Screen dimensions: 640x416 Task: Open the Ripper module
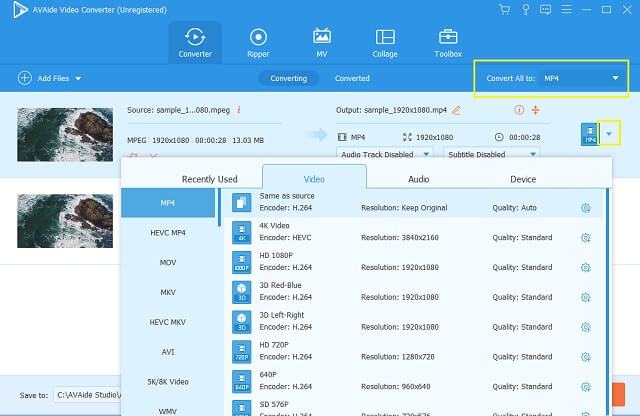pyautogui.click(x=258, y=42)
